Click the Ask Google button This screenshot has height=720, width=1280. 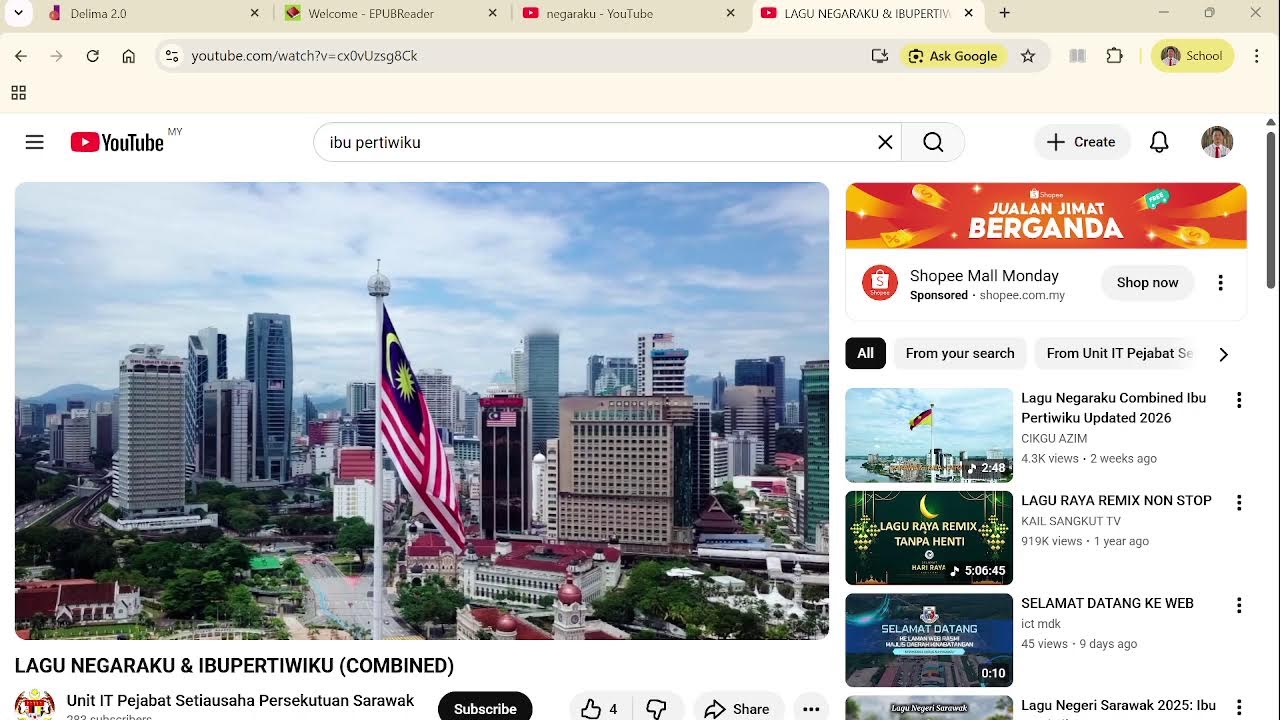(x=953, y=56)
